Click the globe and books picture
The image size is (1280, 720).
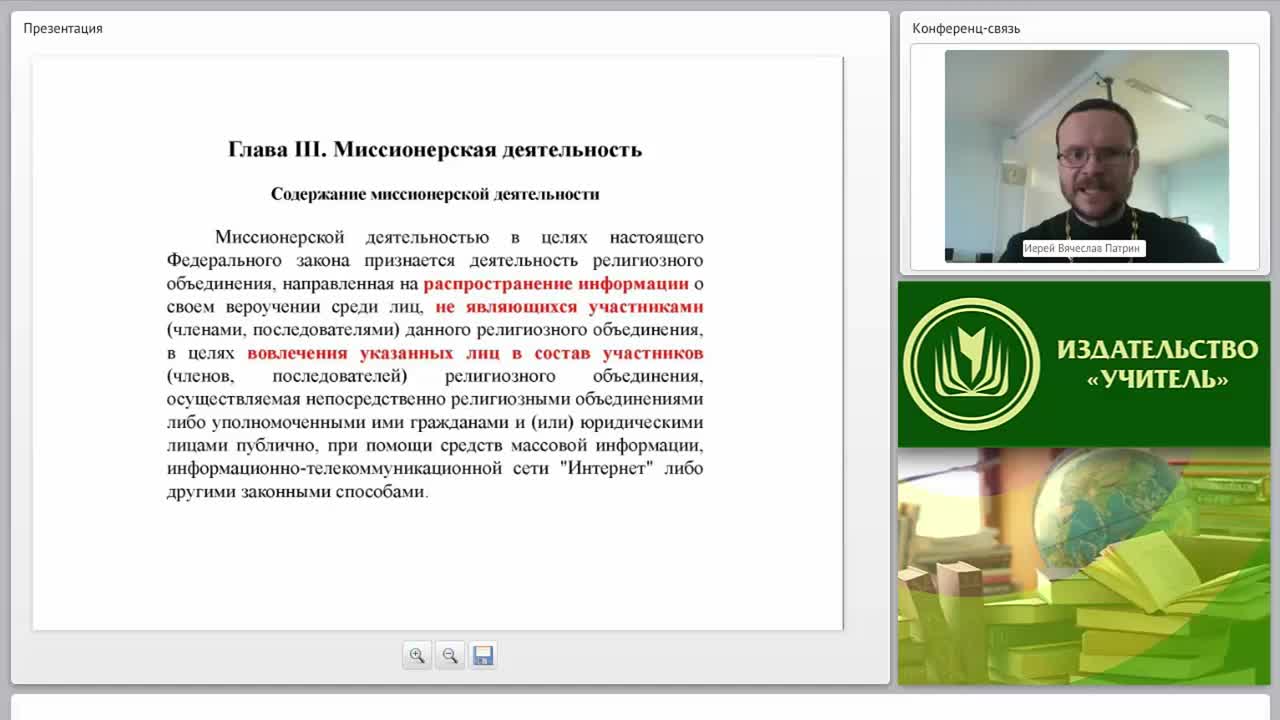coord(1084,567)
